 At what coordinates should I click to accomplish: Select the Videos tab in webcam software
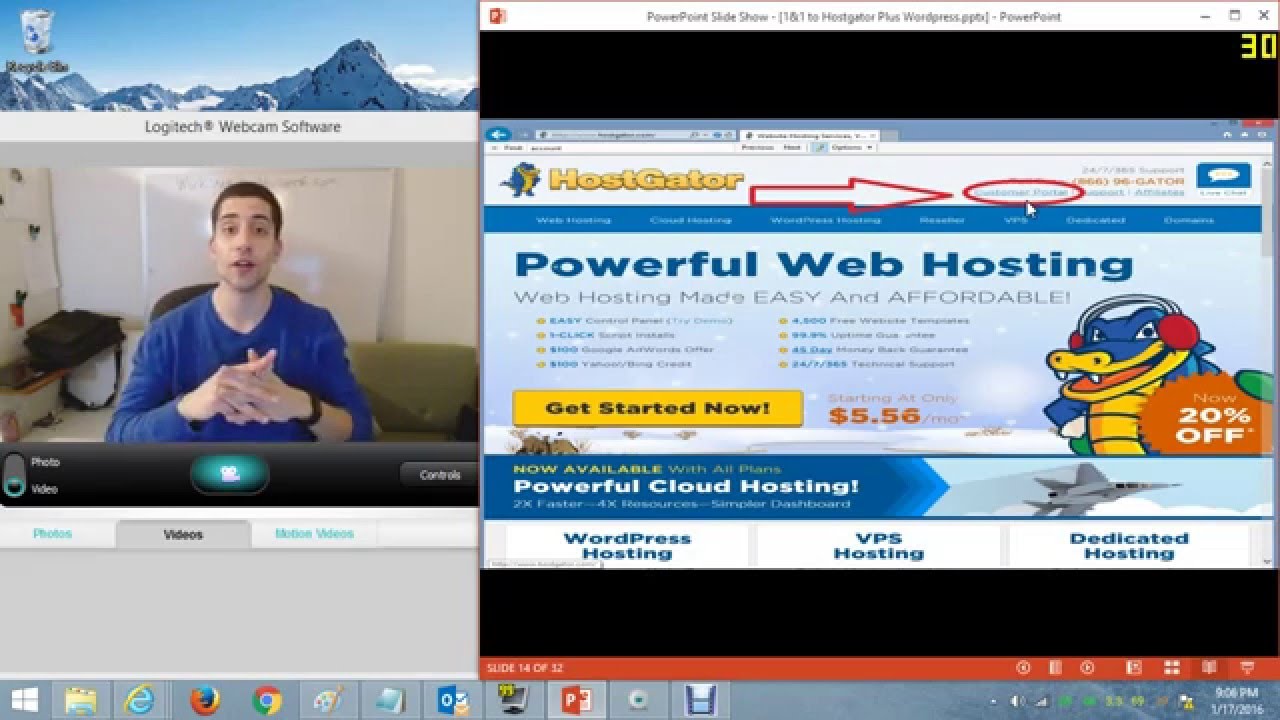[x=183, y=534]
